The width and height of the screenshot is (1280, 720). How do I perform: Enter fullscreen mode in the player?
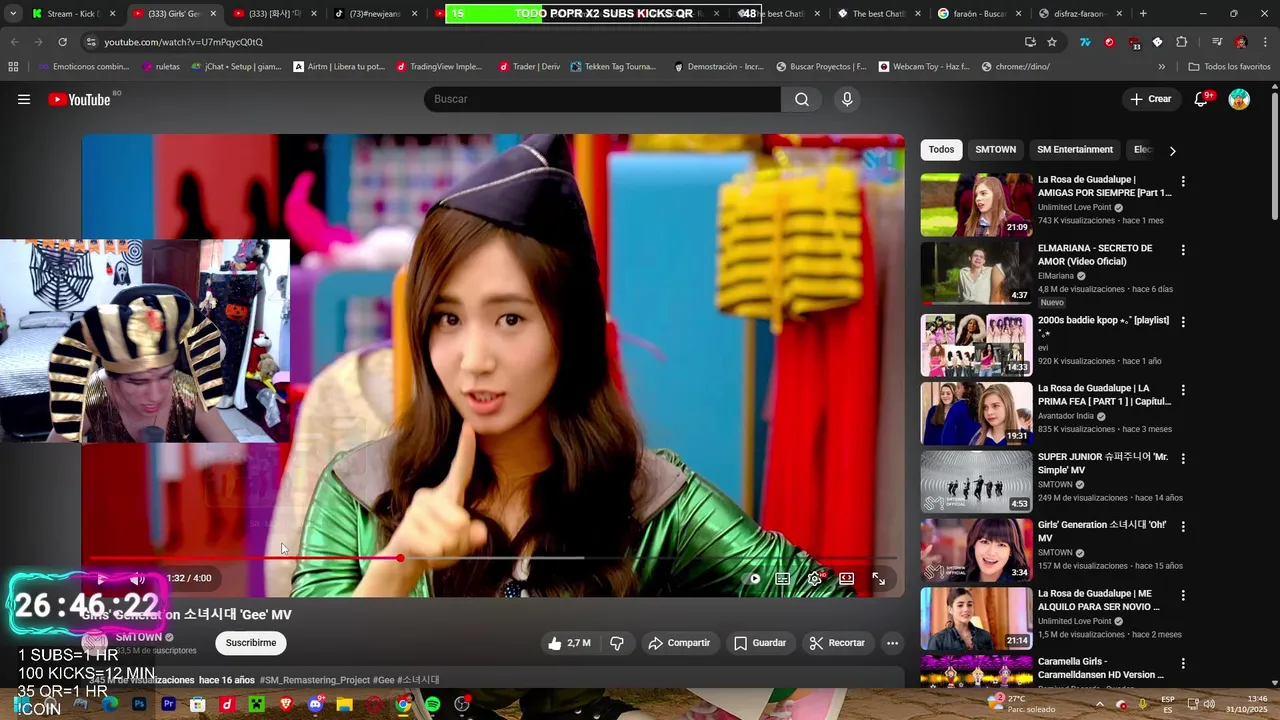click(878, 578)
